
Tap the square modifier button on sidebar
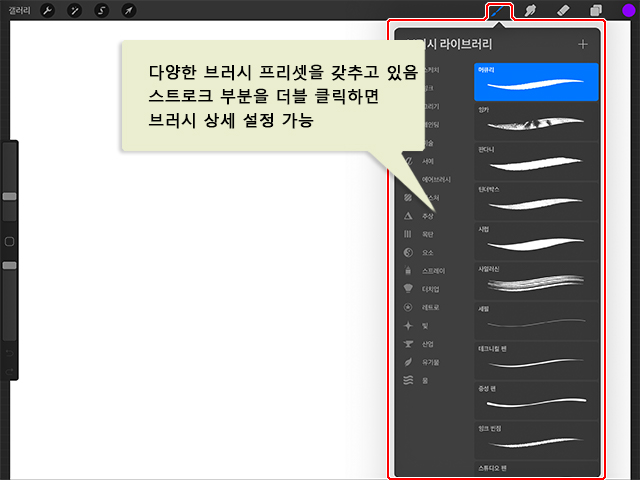[x=9, y=241]
